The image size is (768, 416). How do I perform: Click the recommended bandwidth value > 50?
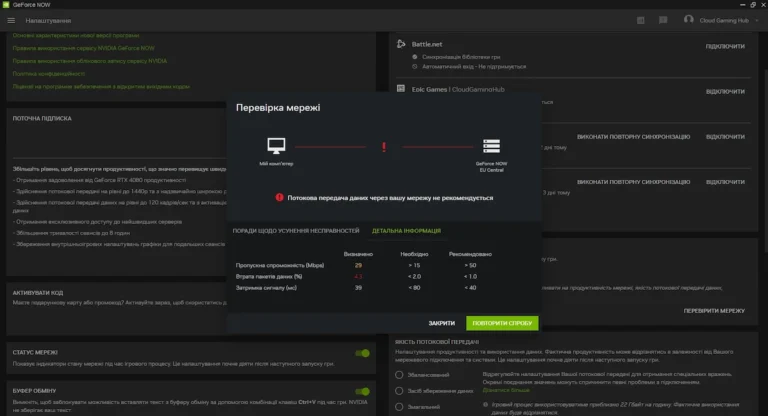[x=470, y=265]
